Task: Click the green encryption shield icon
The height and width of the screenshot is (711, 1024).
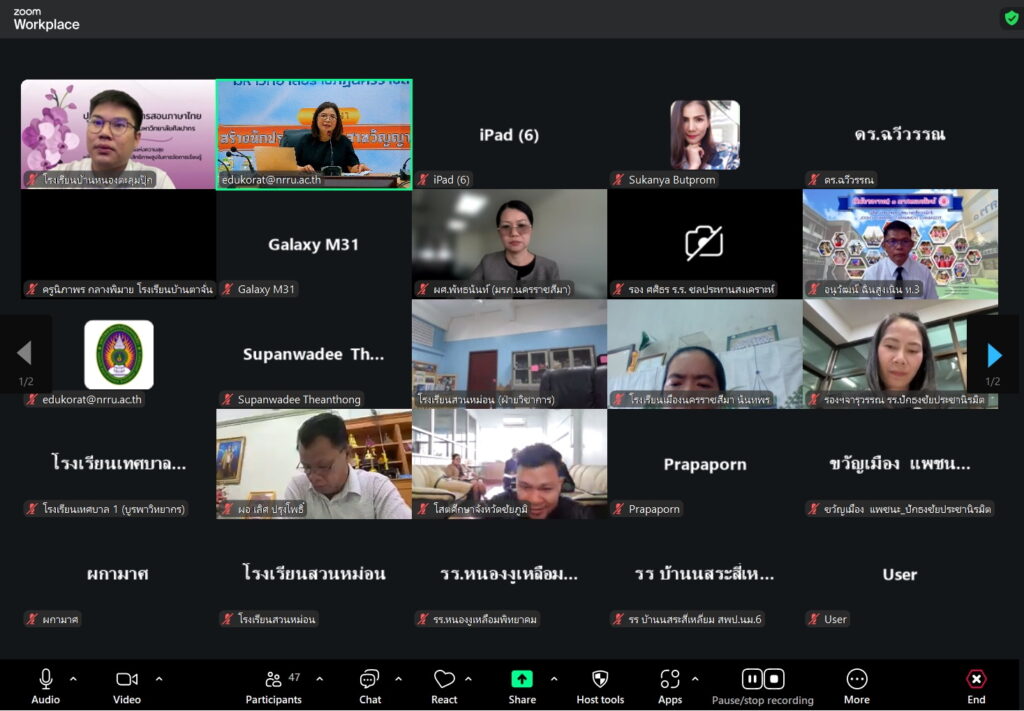Action: [1011, 17]
